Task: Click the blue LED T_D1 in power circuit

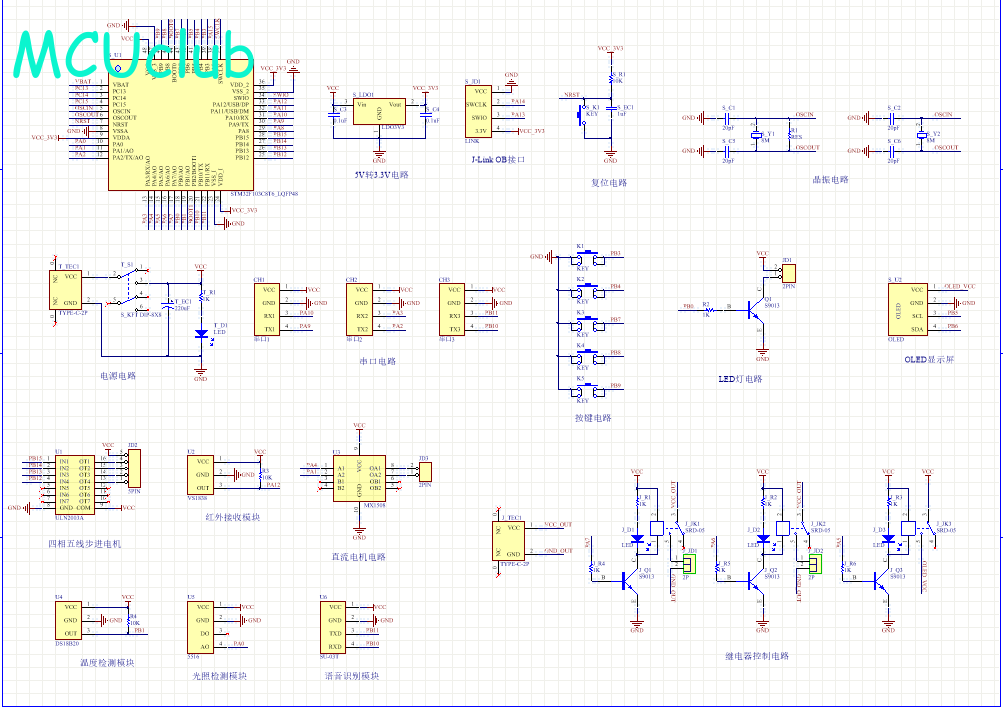Action: [201, 333]
